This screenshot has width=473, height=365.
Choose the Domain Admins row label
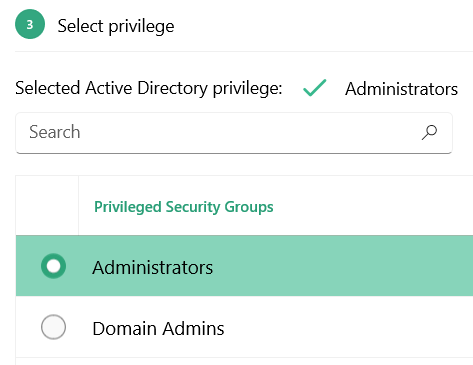[158, 328]
